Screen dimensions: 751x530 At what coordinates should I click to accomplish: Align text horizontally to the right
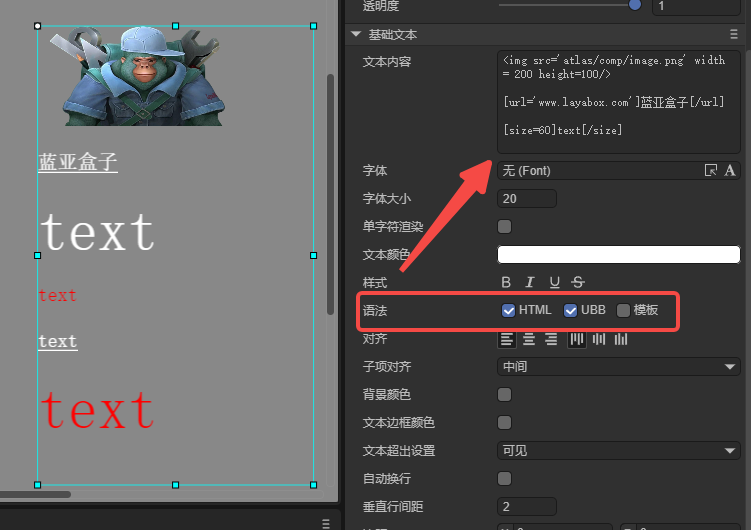pos(551,339)
